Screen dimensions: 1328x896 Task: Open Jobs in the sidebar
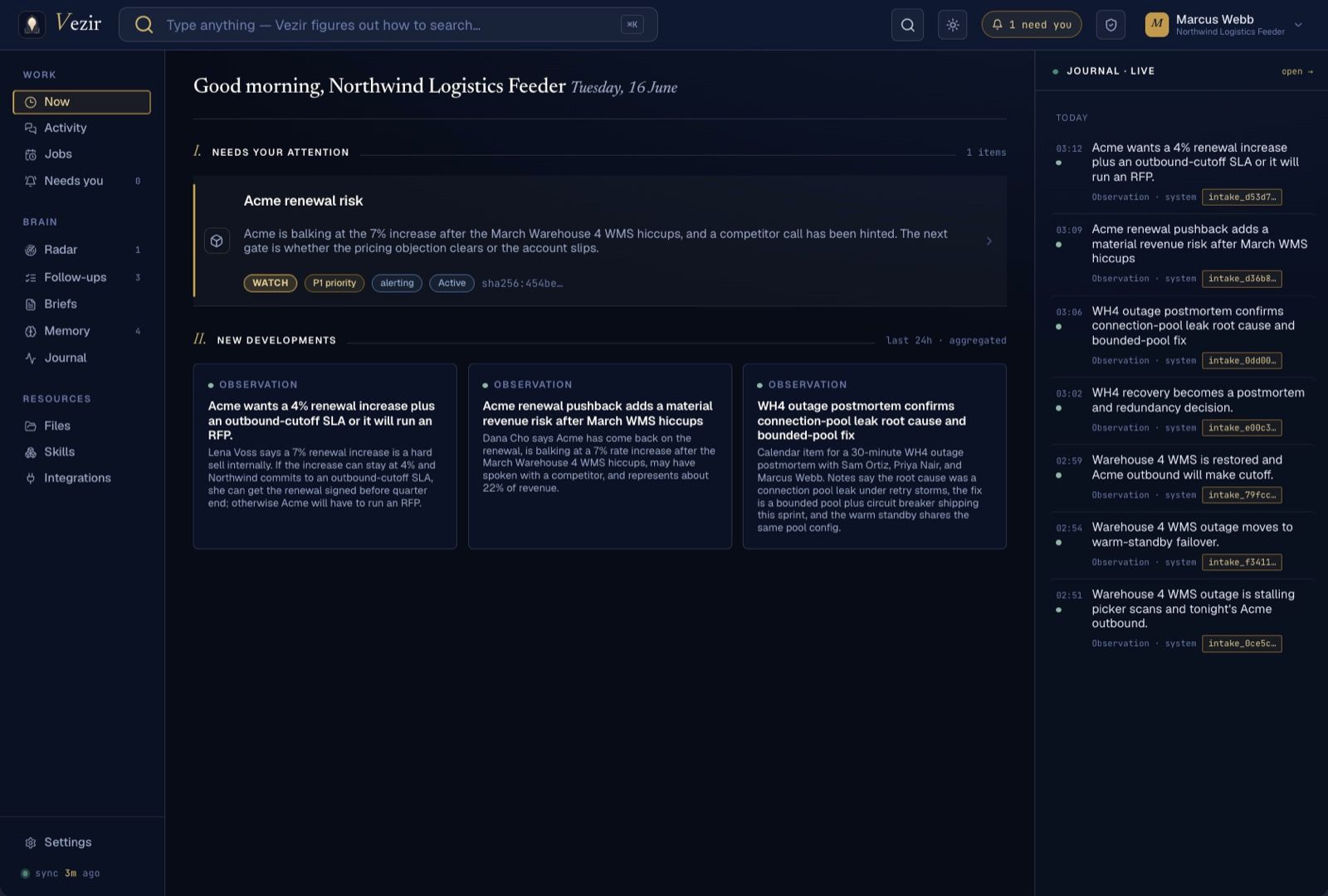tap(81, 154)
